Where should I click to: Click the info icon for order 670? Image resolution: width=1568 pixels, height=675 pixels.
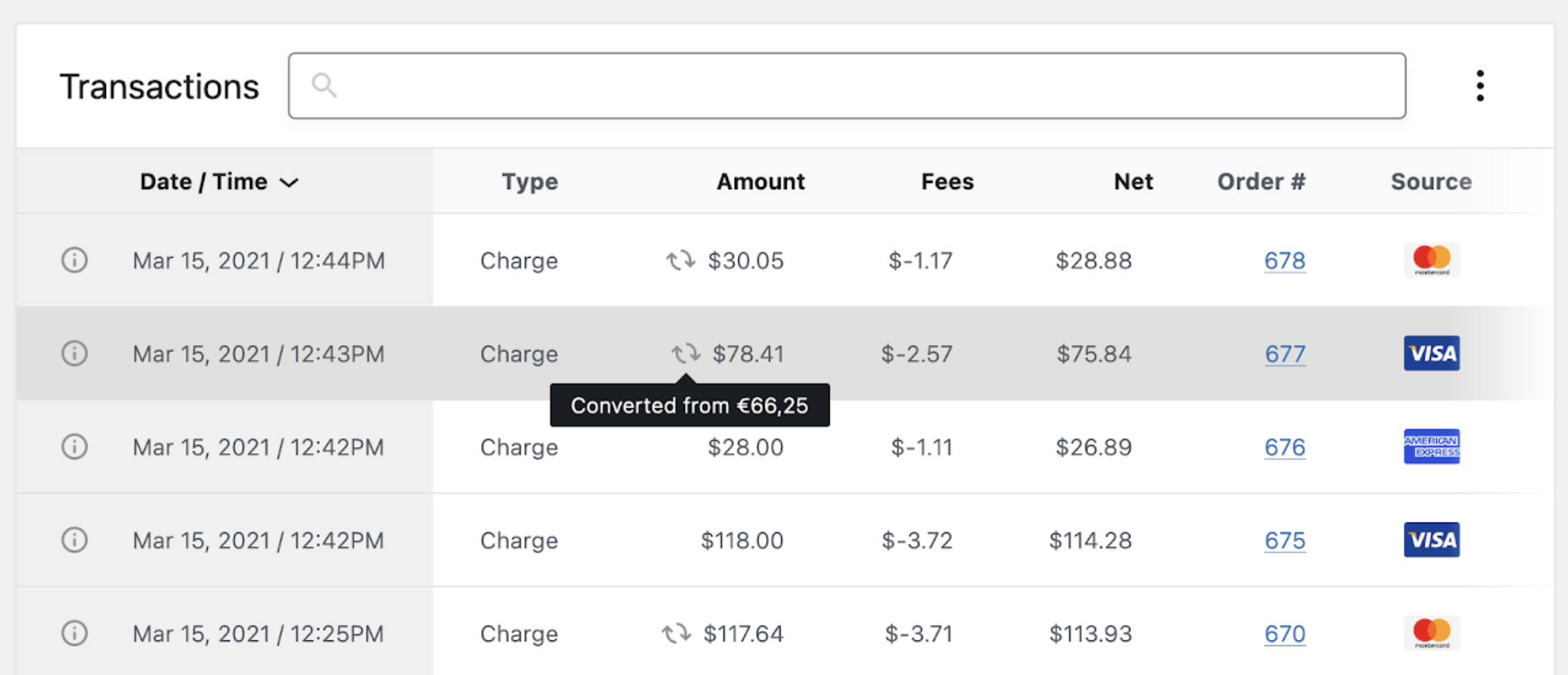click(x=74, y=633)
